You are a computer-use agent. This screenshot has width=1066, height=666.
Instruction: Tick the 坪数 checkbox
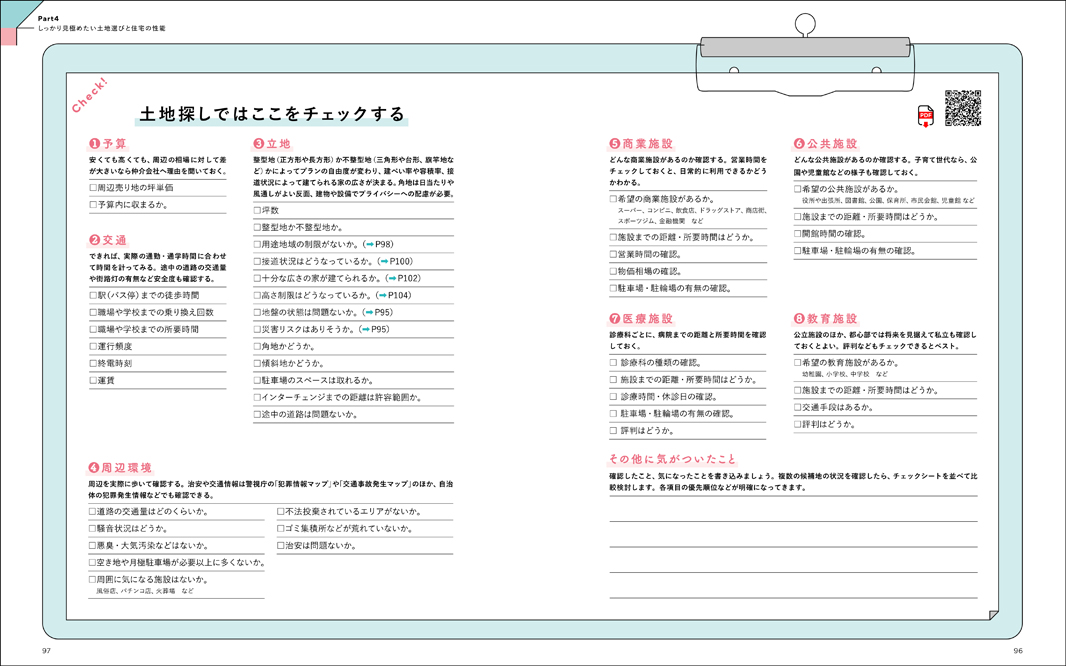[258, 211]
